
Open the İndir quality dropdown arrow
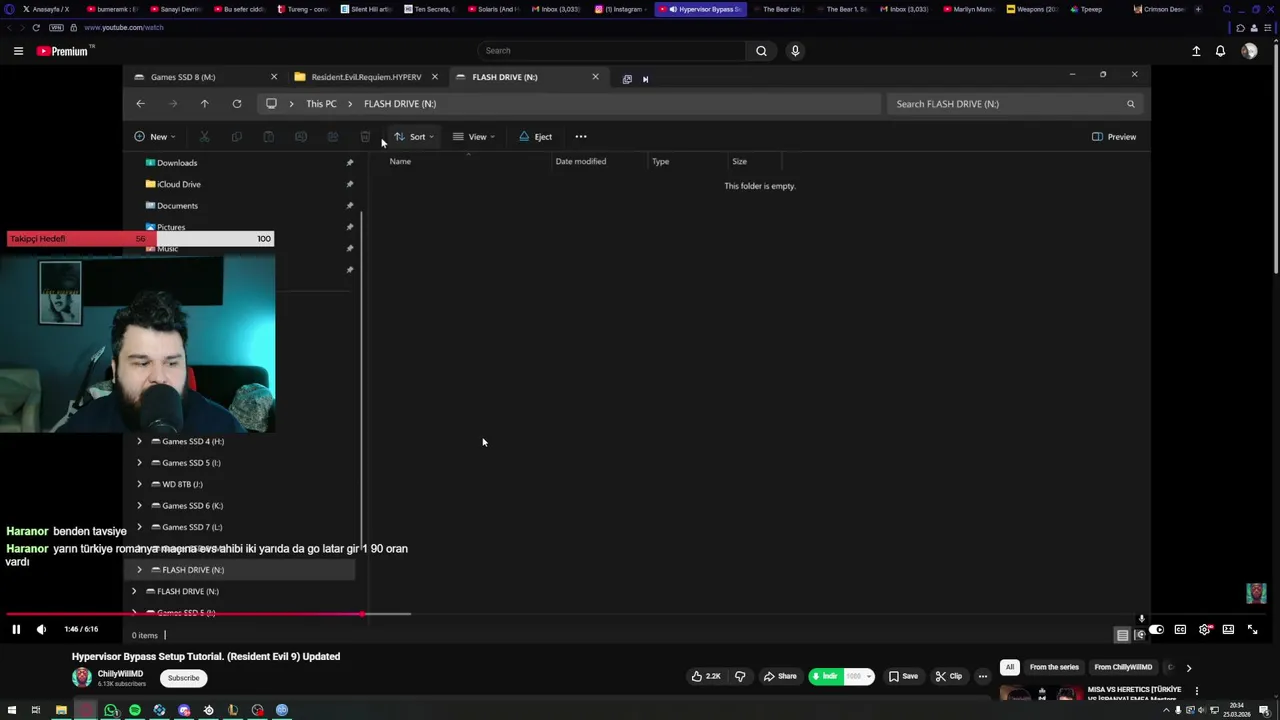(868, 677)
